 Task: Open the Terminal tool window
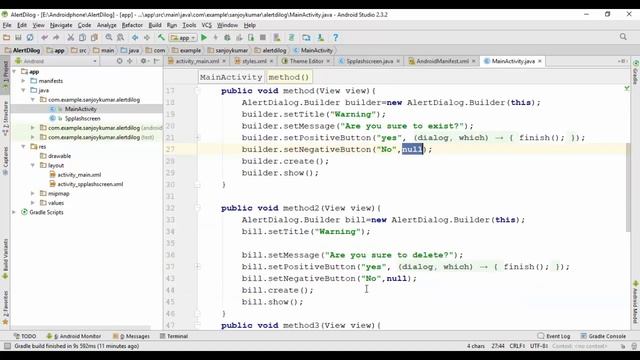coord(174,336)
